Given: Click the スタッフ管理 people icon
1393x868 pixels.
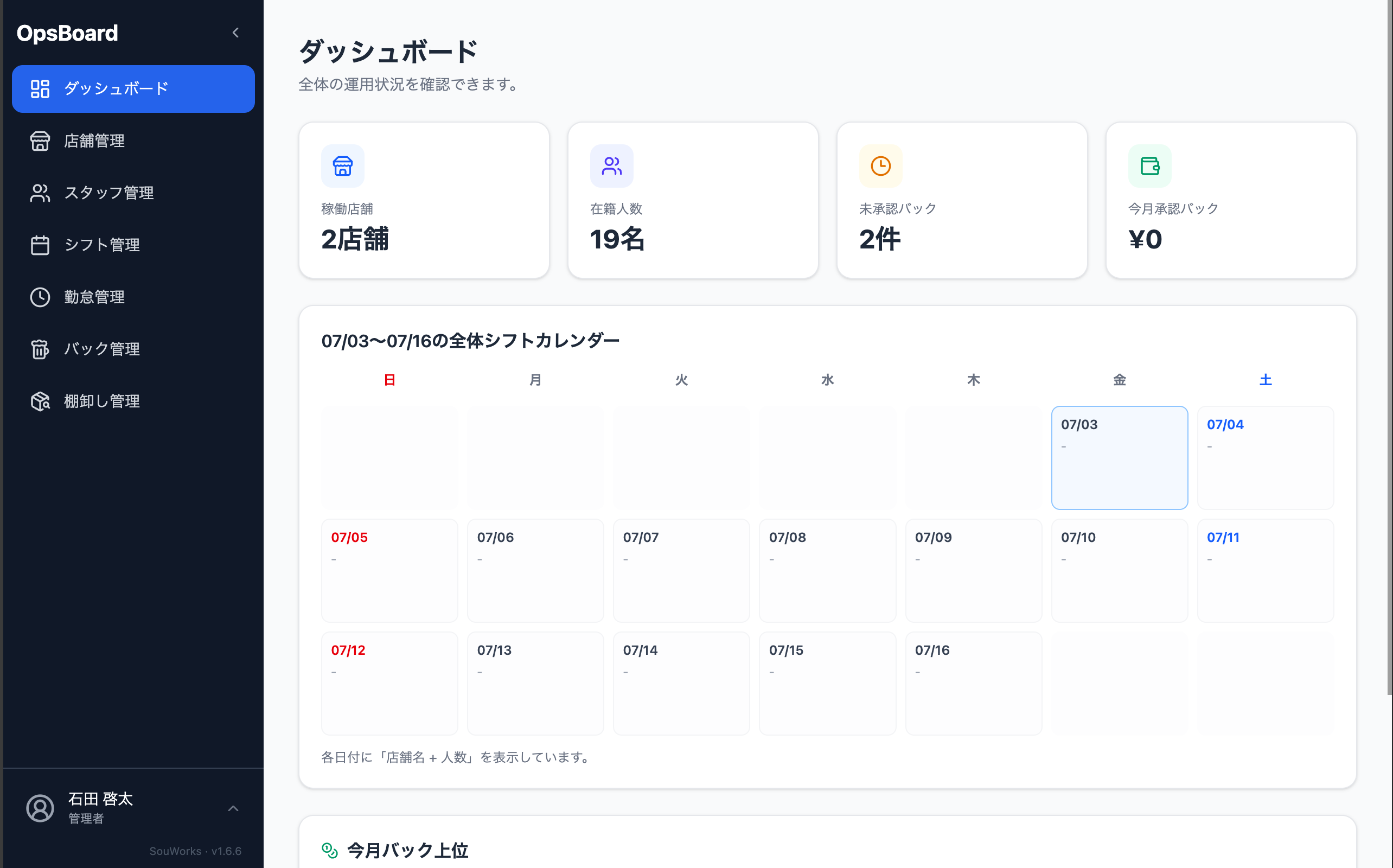Looking at the screenshot, I should (x=40, y=193).
